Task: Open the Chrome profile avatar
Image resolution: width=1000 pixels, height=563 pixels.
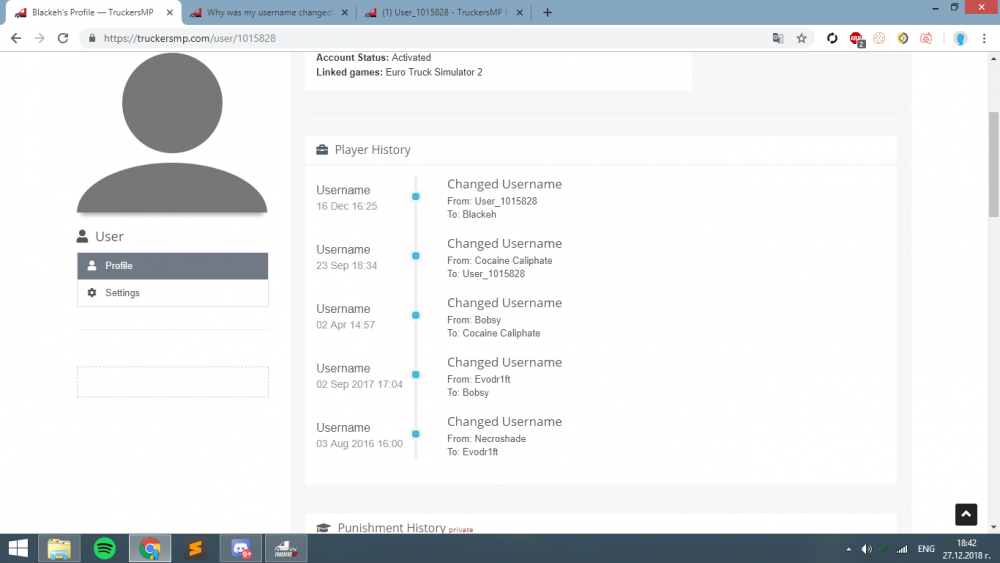Action: tap(960, 38)
